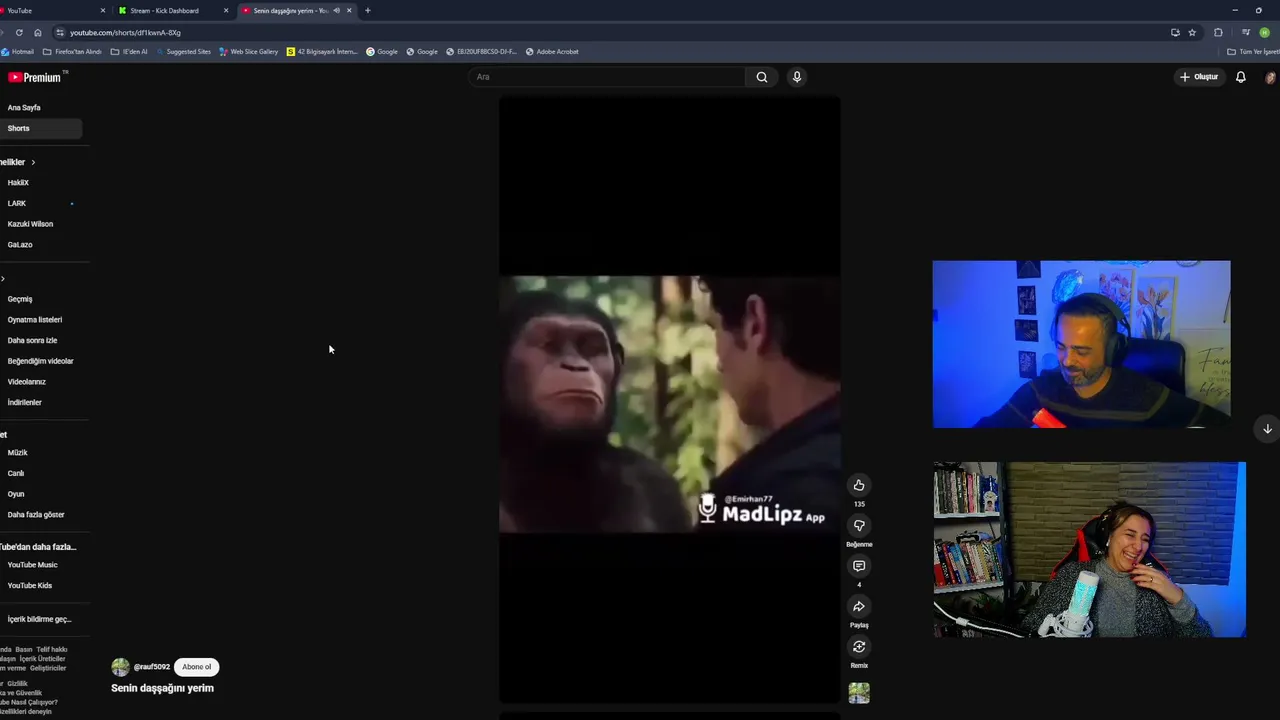Open Beğendiğim videolar liked videos
The height and width of the screenshot is (720, 1280).
41,361
